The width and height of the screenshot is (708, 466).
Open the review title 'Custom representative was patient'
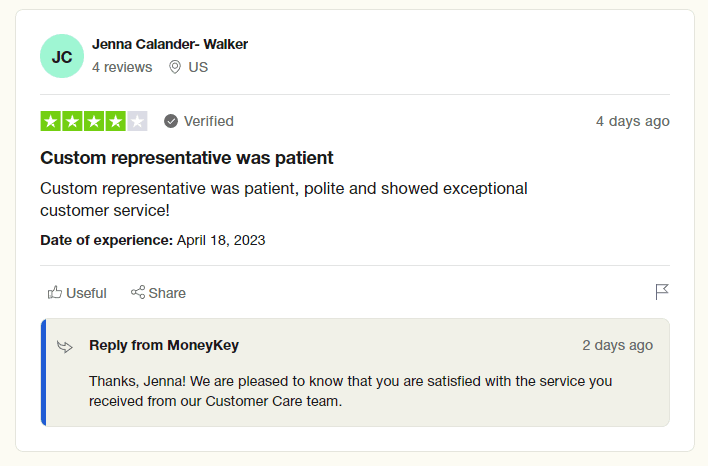tap(187, 158)
